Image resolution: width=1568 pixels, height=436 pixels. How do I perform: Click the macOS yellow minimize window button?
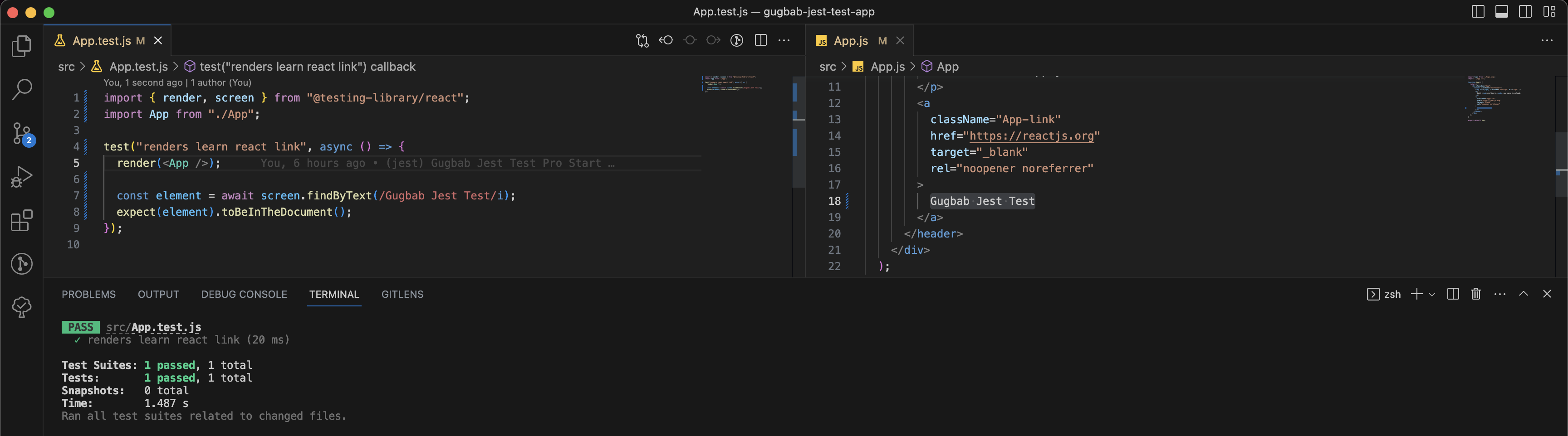click(x=31, y=12)
